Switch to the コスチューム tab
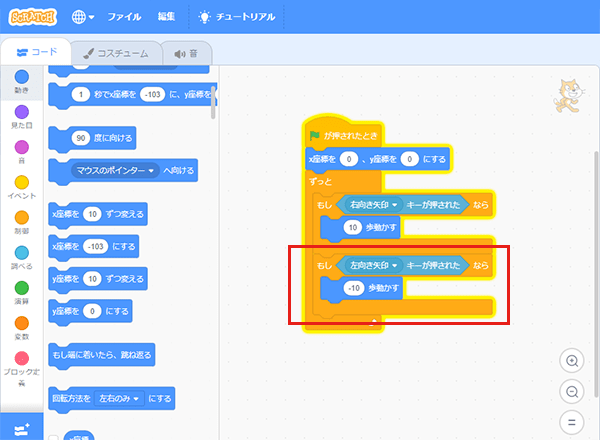Image resolution: width=600 pixels, height=440 pixels. point(116,54)
